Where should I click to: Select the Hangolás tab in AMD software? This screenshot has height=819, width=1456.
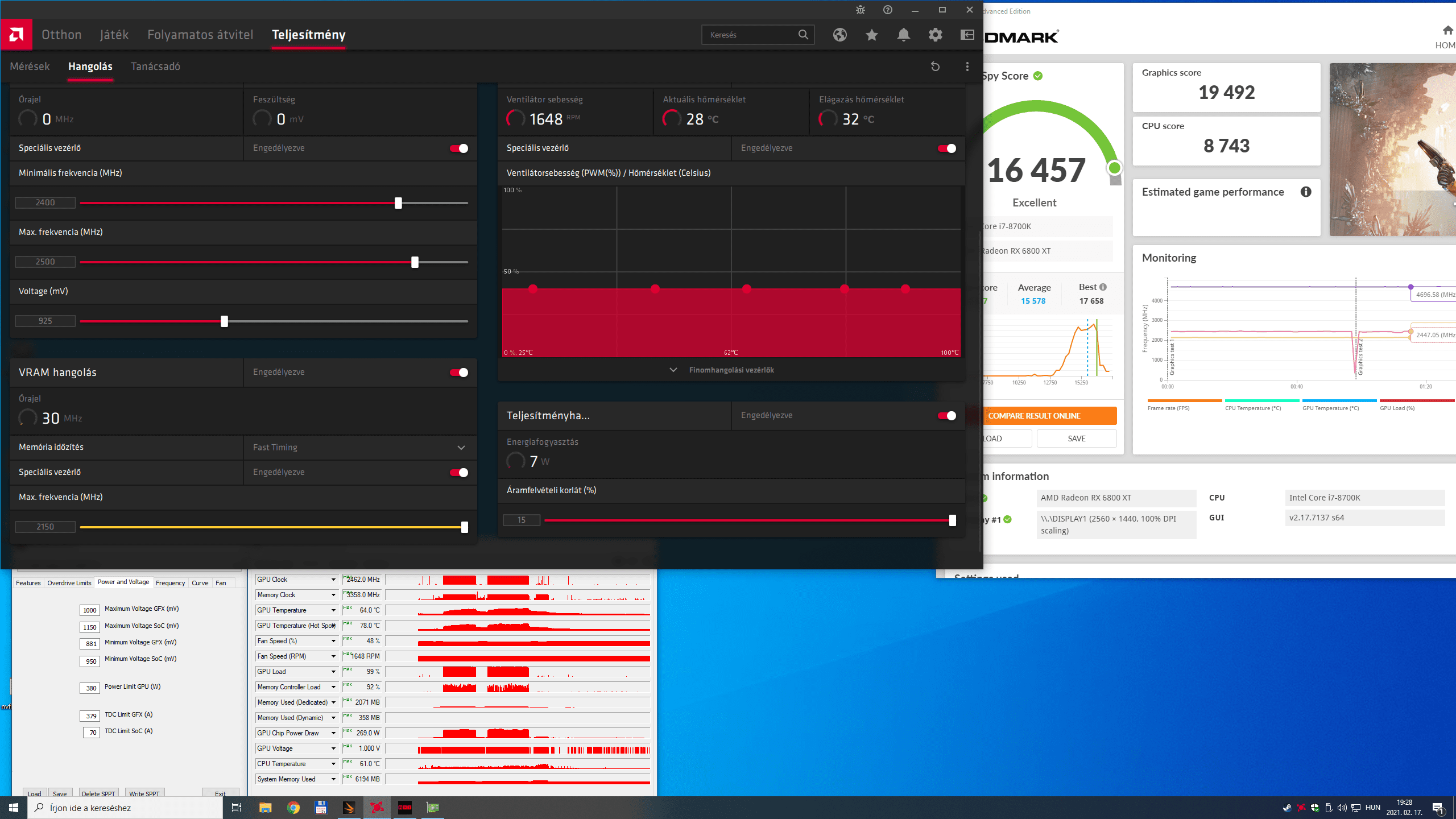[x=90, y=66]
